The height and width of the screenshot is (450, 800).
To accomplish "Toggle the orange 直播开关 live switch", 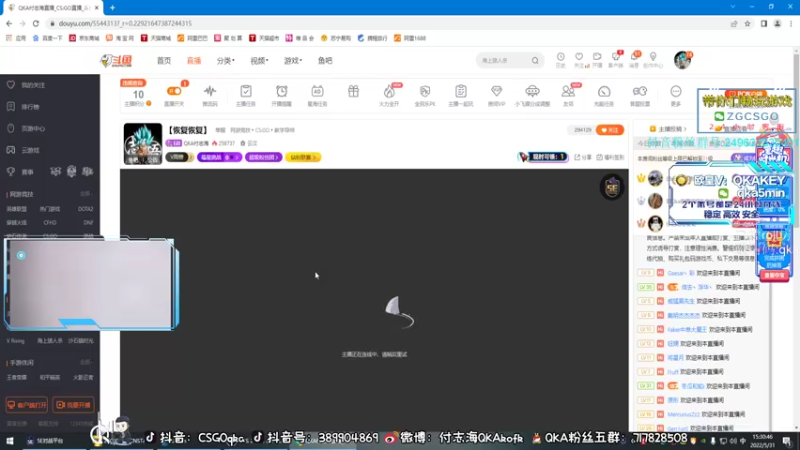I will (x=174, y=91).
